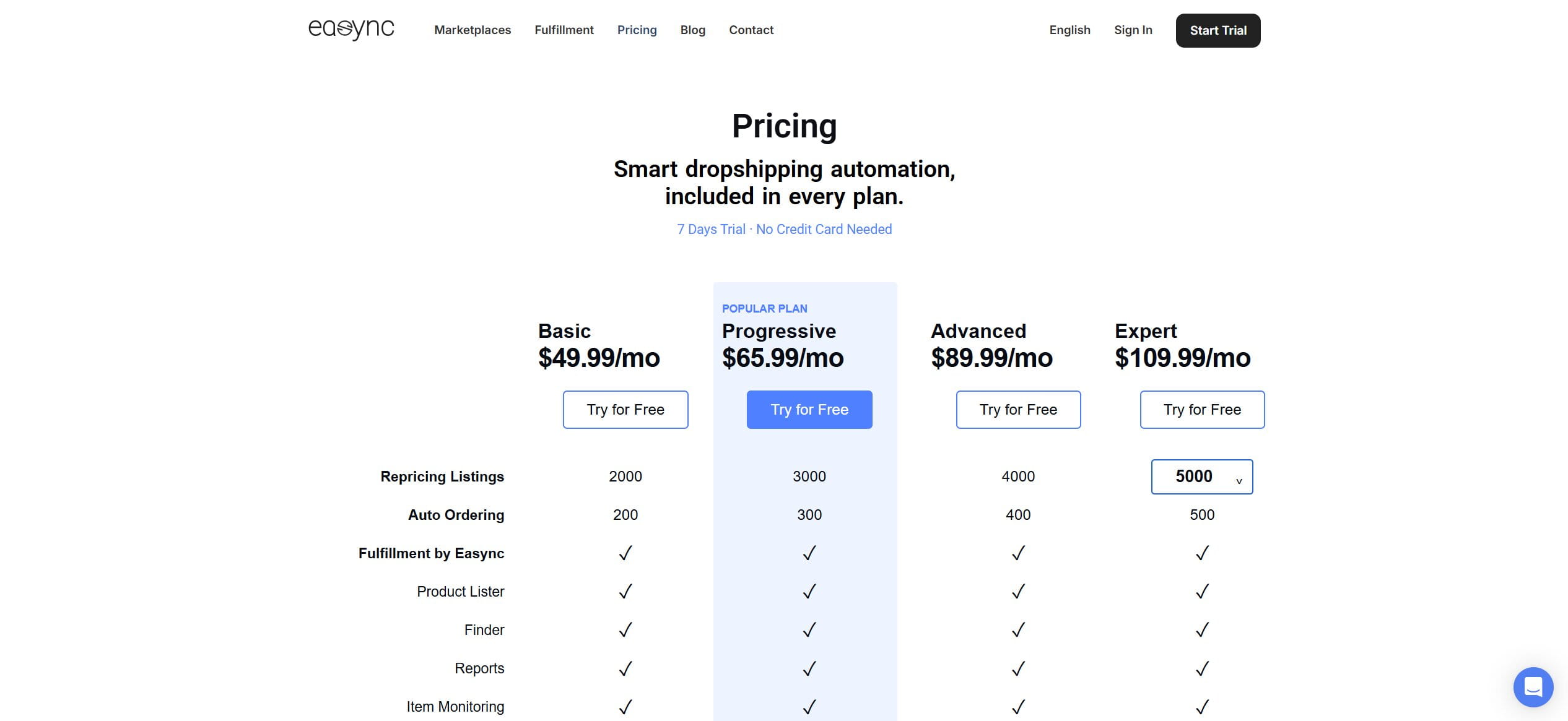Image resolution: width=1568 pixels, height=721 pixels.
Task: Try the Progressive plan for free
Action: point(809,410)
